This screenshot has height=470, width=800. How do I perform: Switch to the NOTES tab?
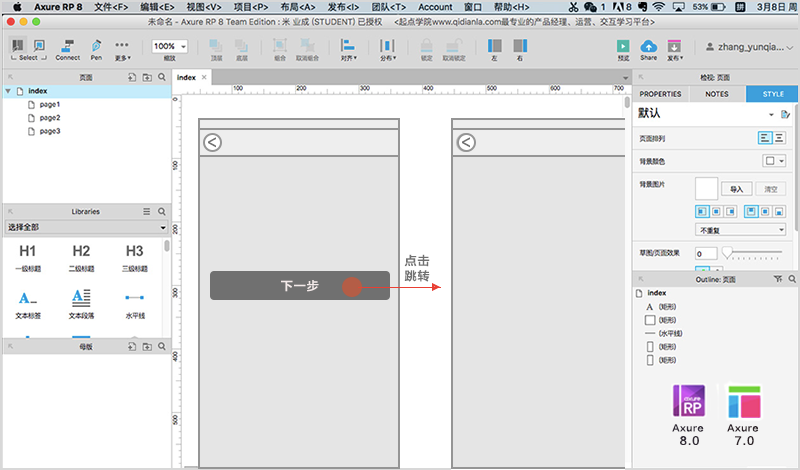717,94
